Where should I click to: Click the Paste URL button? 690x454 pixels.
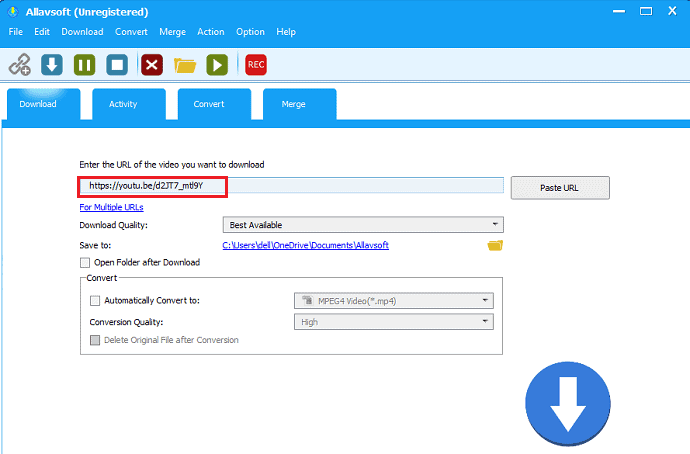(x=560, y=188)
